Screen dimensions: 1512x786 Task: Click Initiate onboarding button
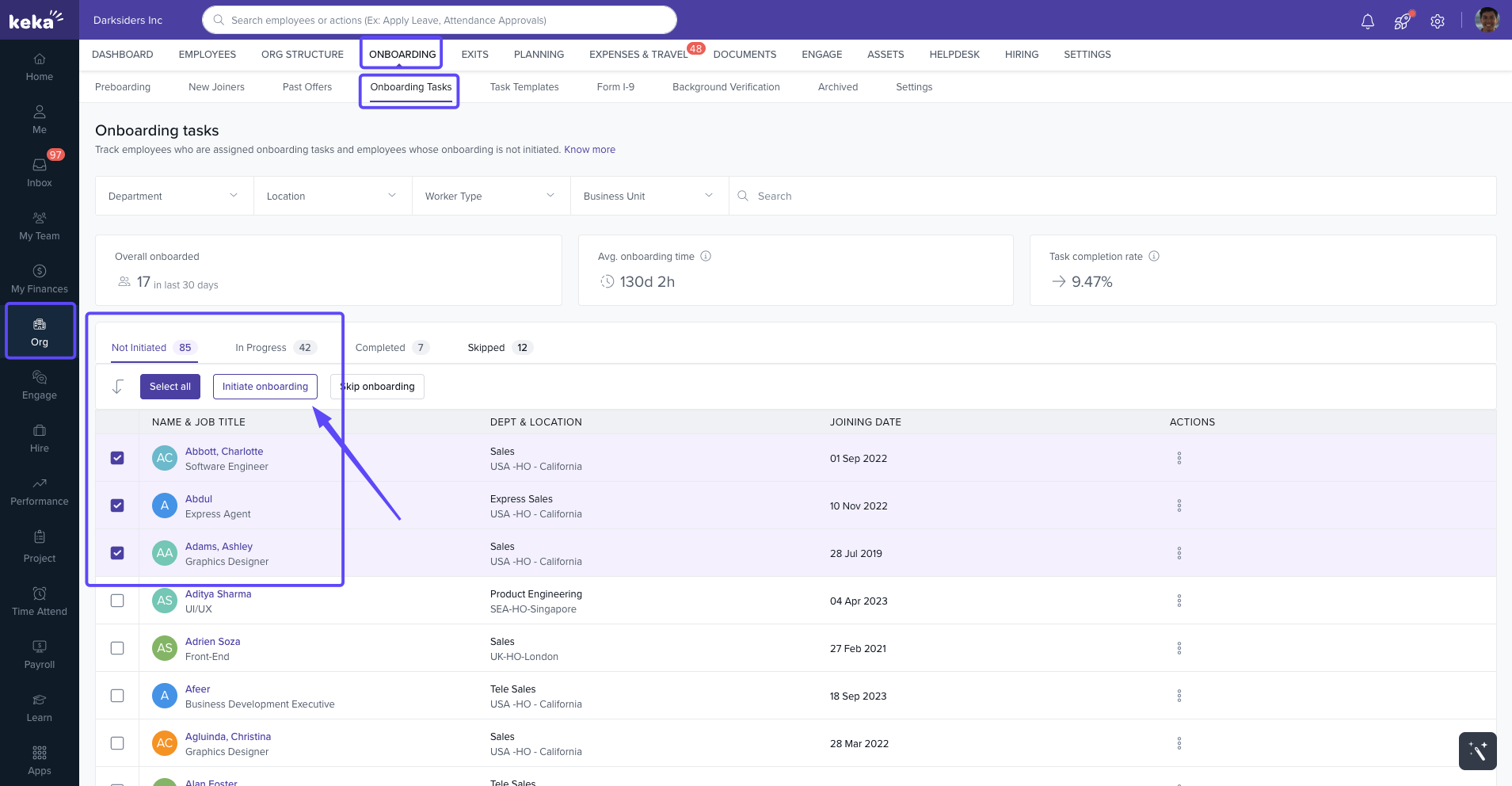[x=265, y=387]
